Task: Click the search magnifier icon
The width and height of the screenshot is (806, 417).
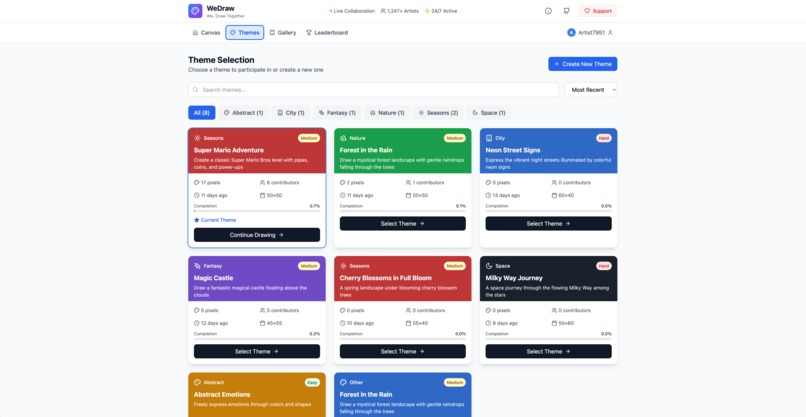Action: [195, 89]
